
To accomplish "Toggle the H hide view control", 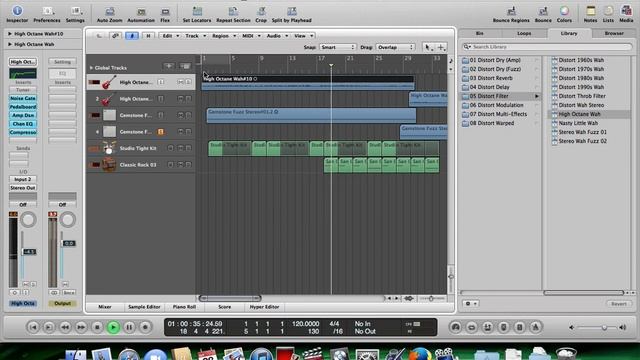I will [x=148, y=36].
